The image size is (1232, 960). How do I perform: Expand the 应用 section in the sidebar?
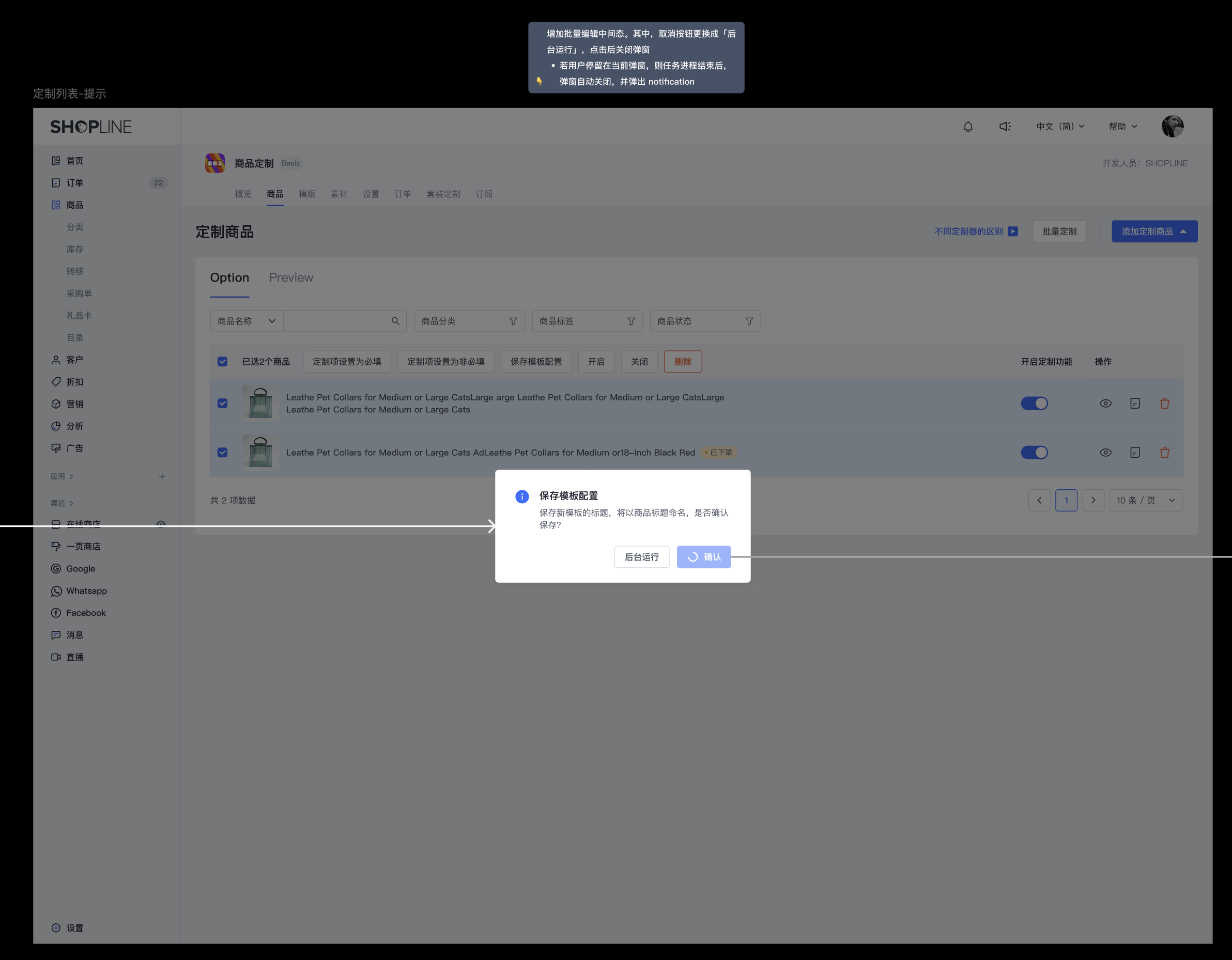pyautogui.click(x=61, y=476)
